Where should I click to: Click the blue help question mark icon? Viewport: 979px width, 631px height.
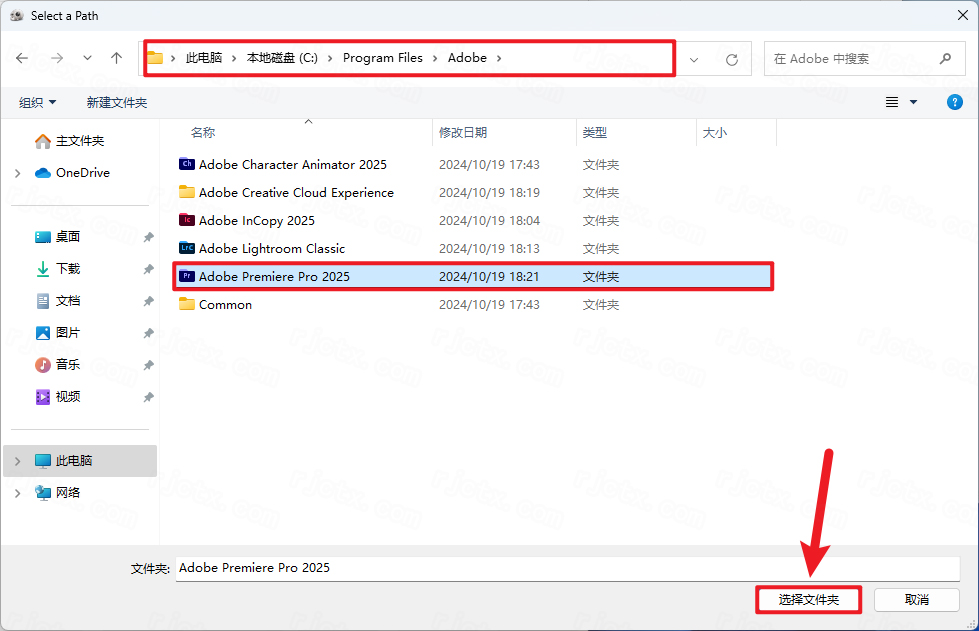click(x=954, y=102)
